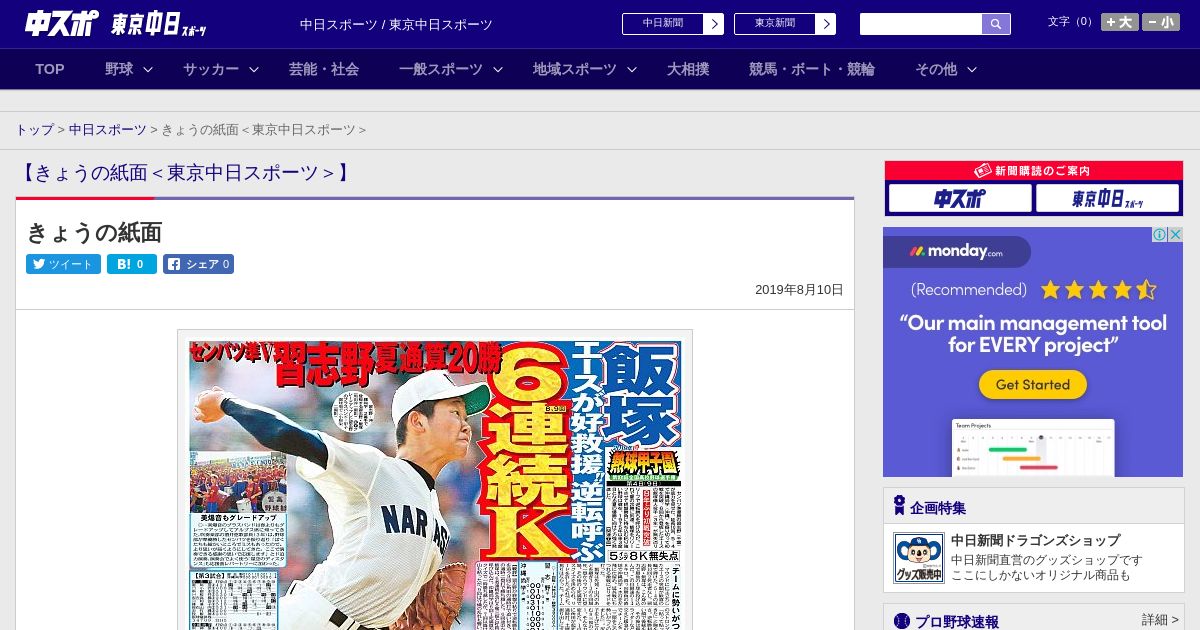Click the きょうの紙面 heading
1200x630 pixels.
94,232
